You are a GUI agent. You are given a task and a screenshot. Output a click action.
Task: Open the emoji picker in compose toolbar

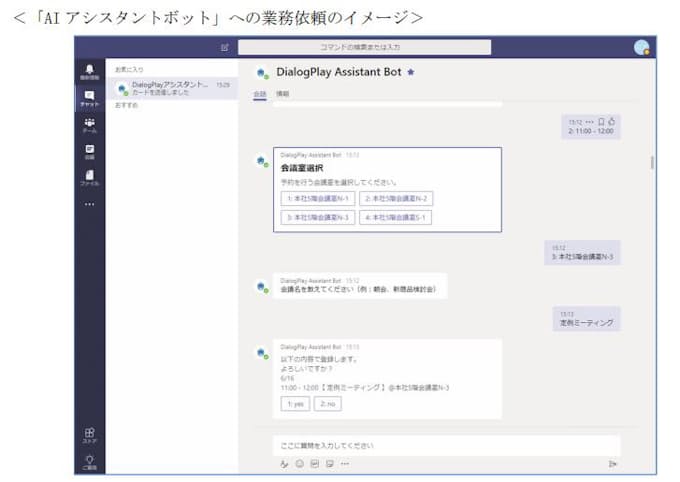[x=299, y=464]
